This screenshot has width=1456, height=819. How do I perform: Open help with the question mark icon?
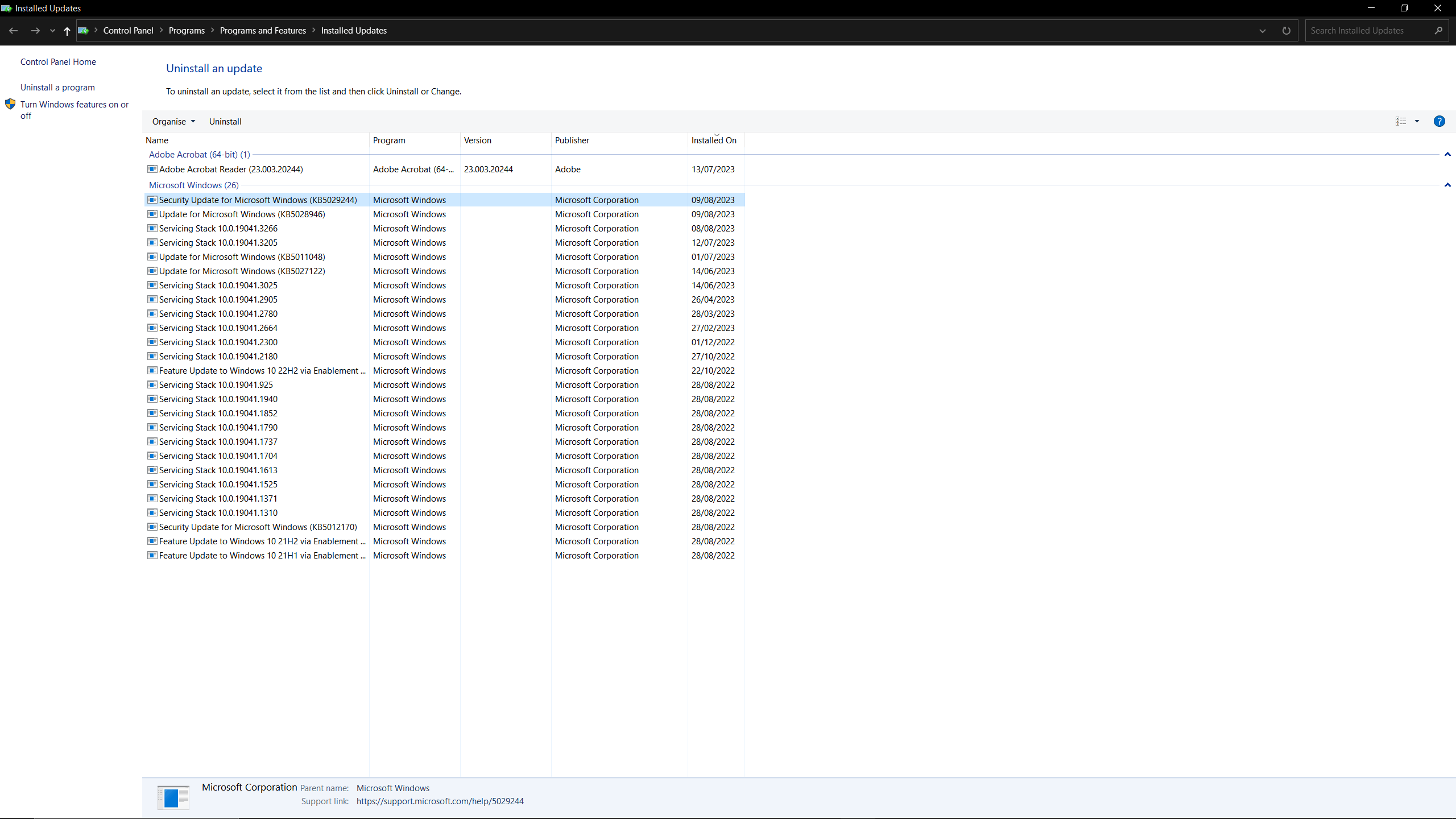(x=1439, y=121)
